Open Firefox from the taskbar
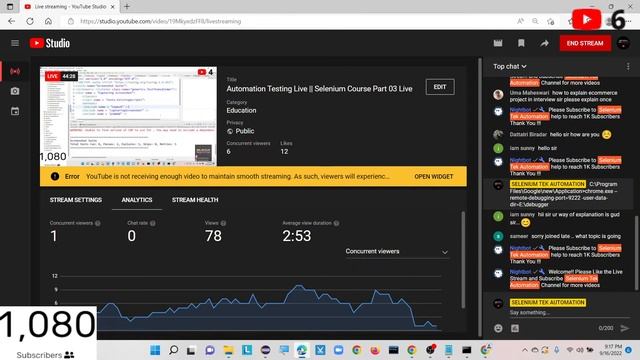640x360 pixels. [375, 350]
